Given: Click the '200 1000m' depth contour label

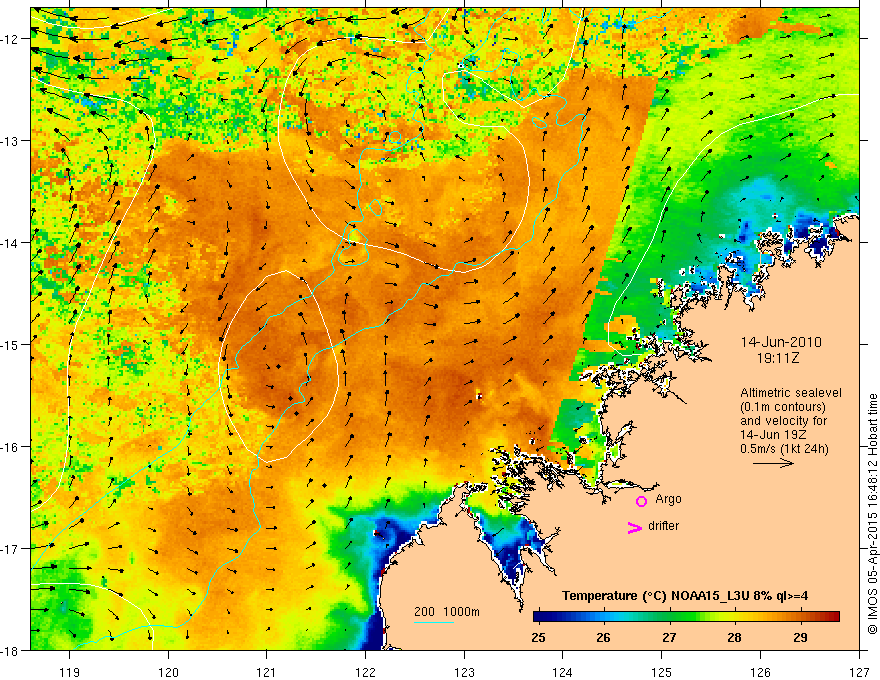Looking at the screenshot, I should tap(447, 612).
